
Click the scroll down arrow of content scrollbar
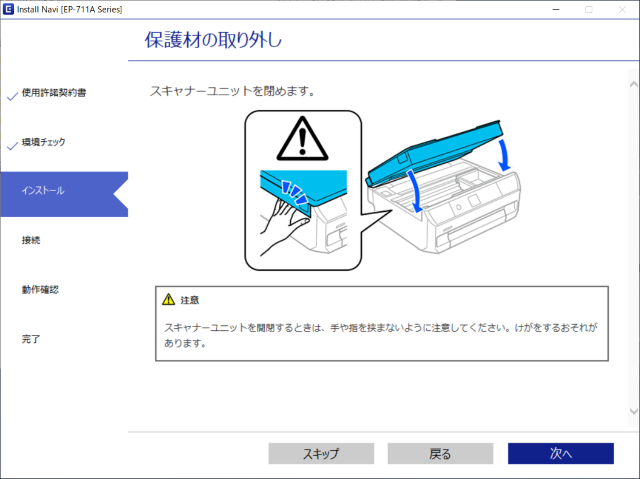633,411
